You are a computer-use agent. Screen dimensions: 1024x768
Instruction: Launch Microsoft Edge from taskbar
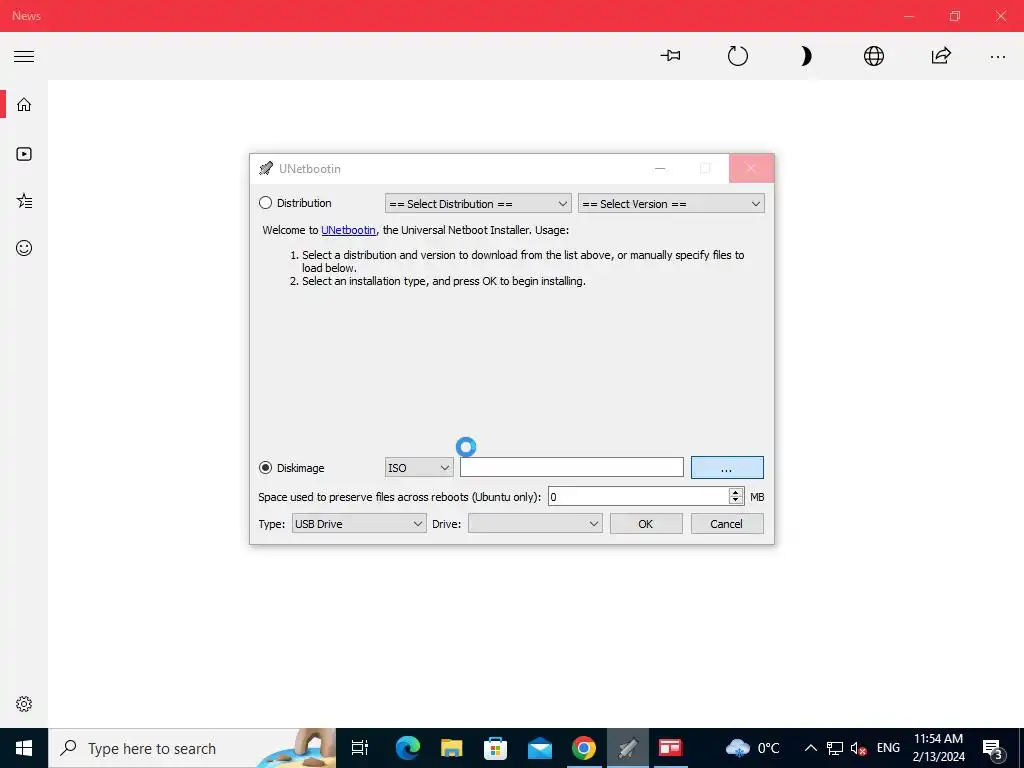click(408, 748)
